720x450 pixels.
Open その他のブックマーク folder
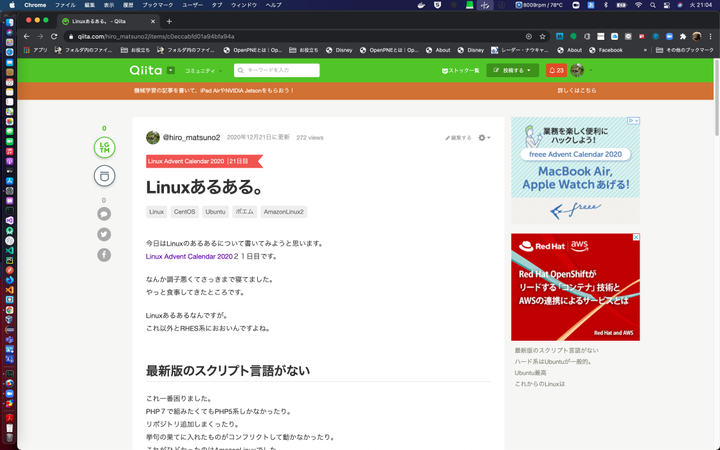tap(685, 50)
